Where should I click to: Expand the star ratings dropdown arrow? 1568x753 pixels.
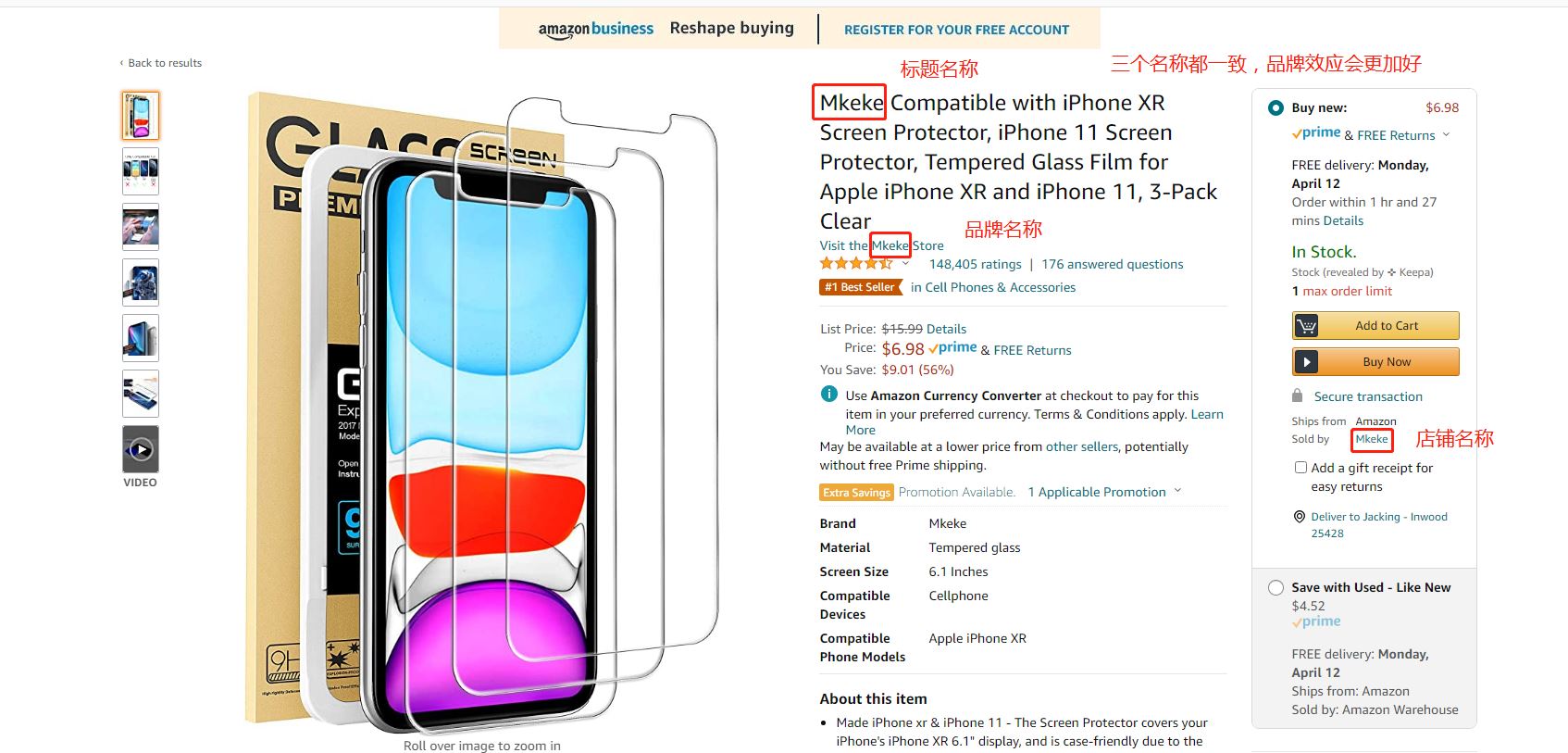click(x=905, y=264)
